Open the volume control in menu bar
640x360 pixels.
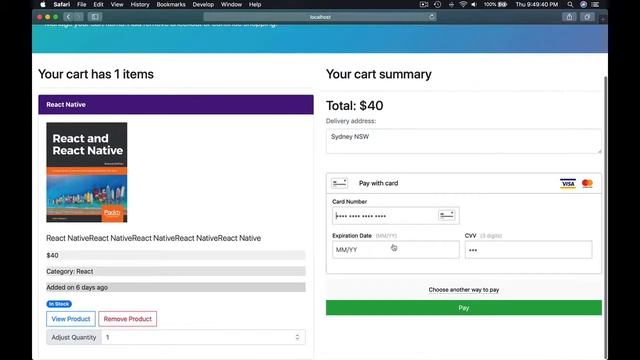coord(474,4)
